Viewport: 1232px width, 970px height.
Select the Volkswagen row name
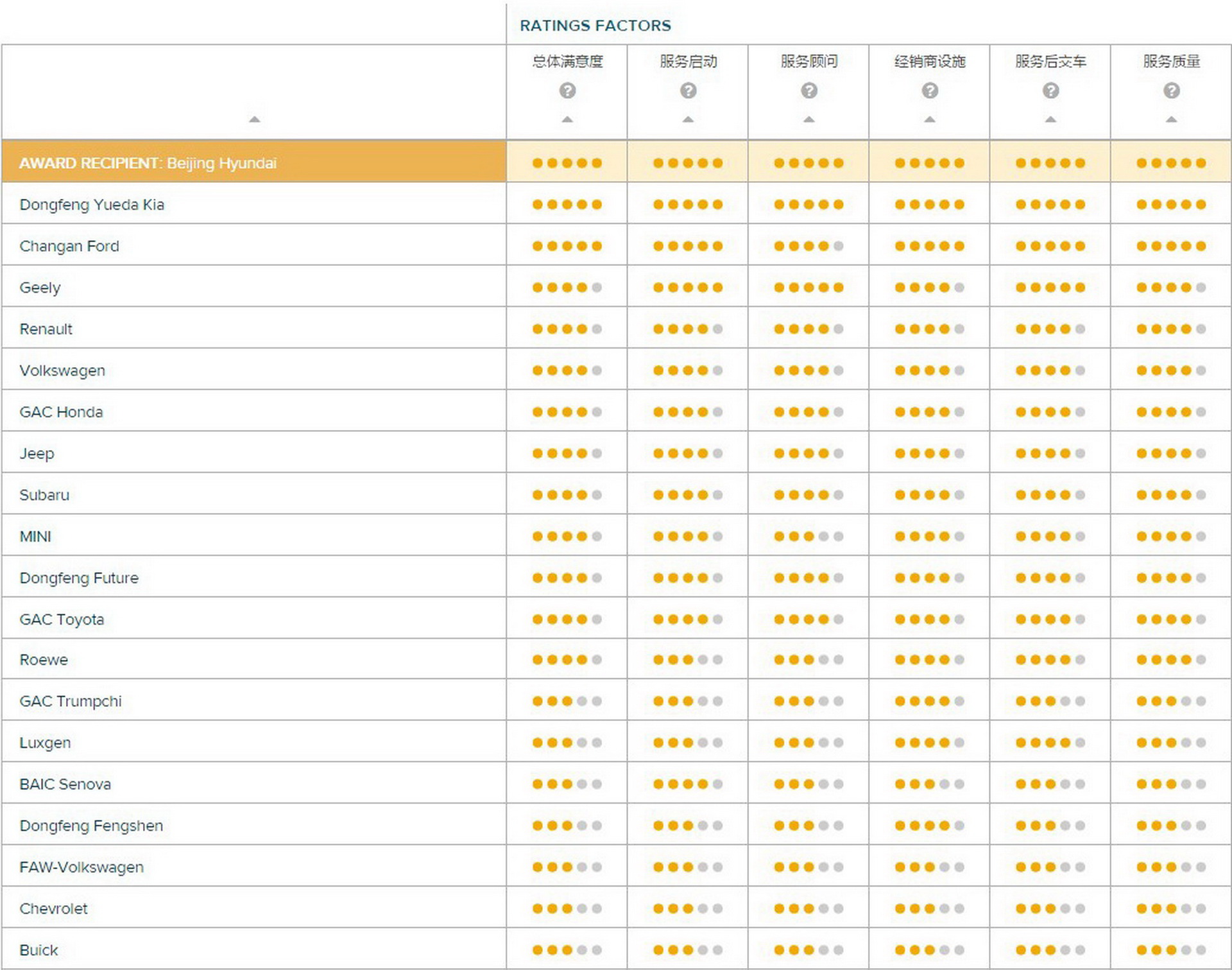pyautogui.click(x=62, y=370)
